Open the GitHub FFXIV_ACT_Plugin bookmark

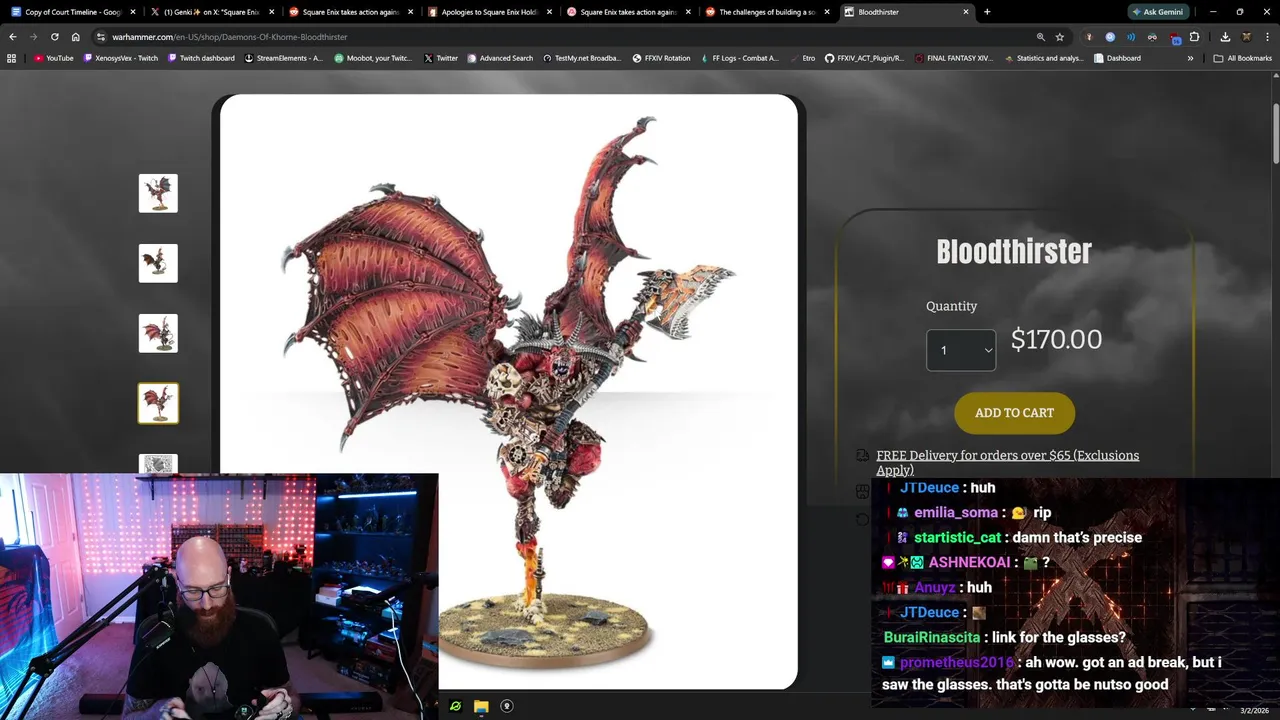pyautogui.click(x=863, y=58)
